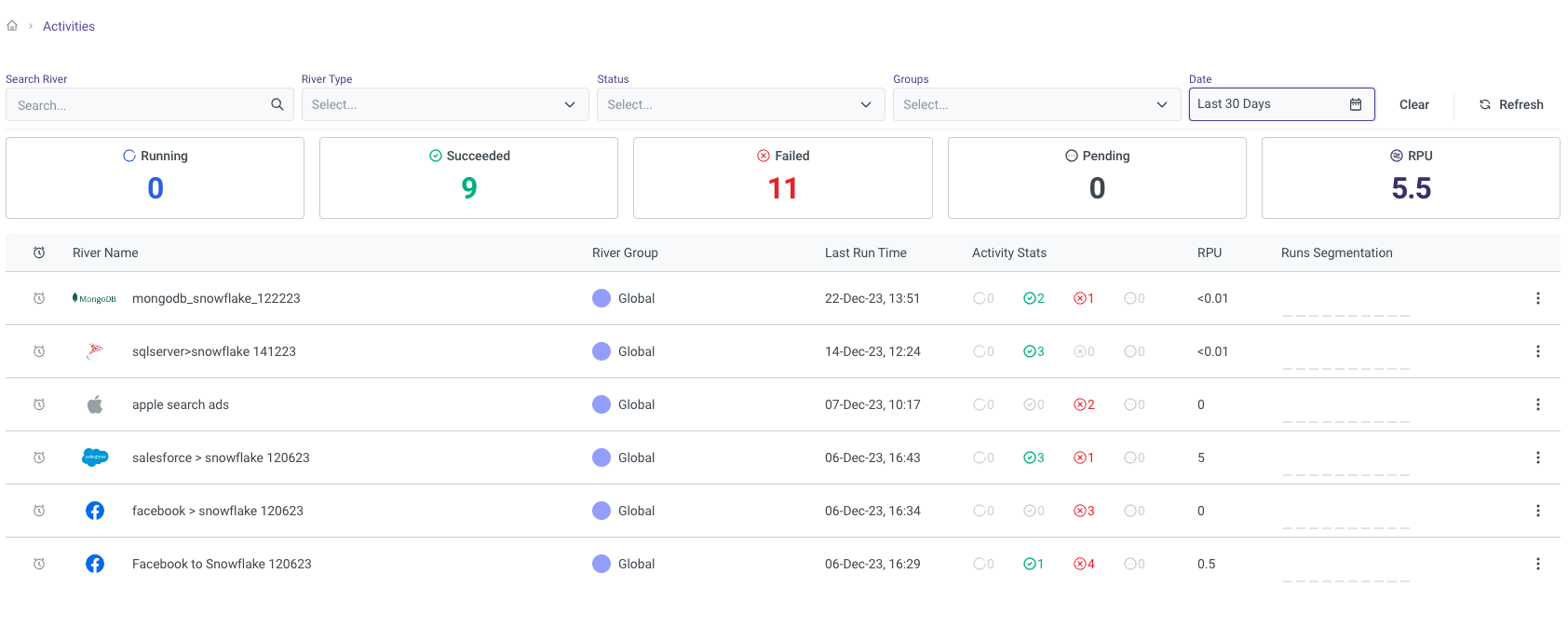Image resolution: width=1568 pixels, height=628 pixels.
Task: Click the MongoDB logo icon
Action: coord(95,298)
